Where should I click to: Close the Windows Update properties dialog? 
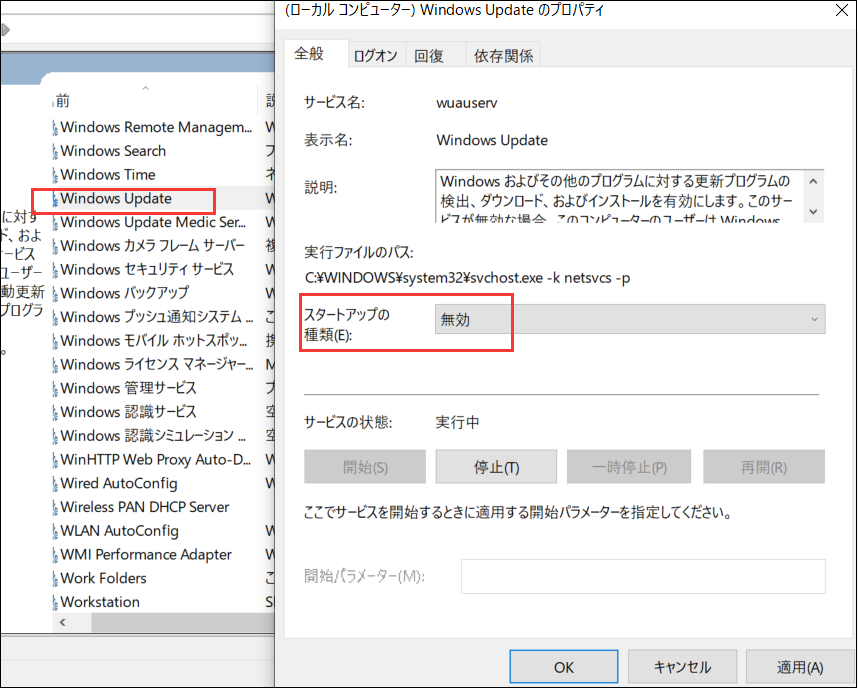(x=842, y=10)
